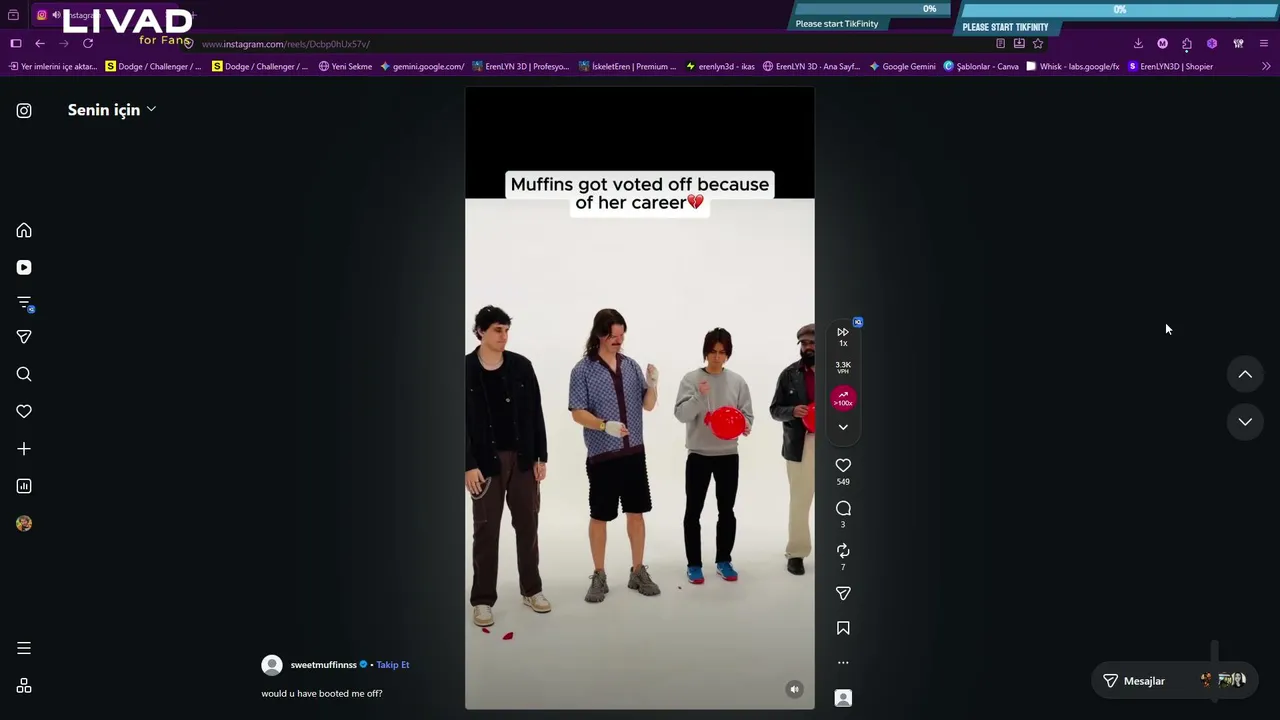
Task: Follow sweetmuffinnss via 'Takip Et'
Action: tap(393, 665)
